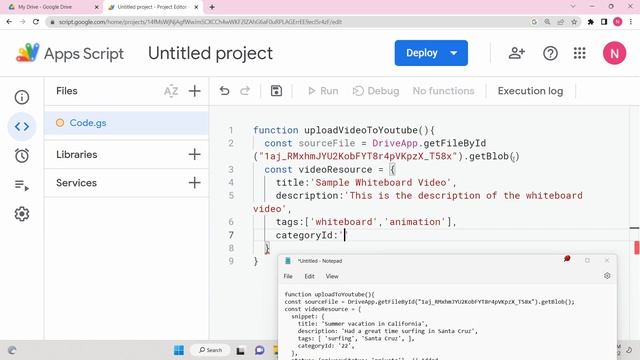Open Notepad settings gear icon
This screenshot has width=640, height=360.
pos(607,276)
